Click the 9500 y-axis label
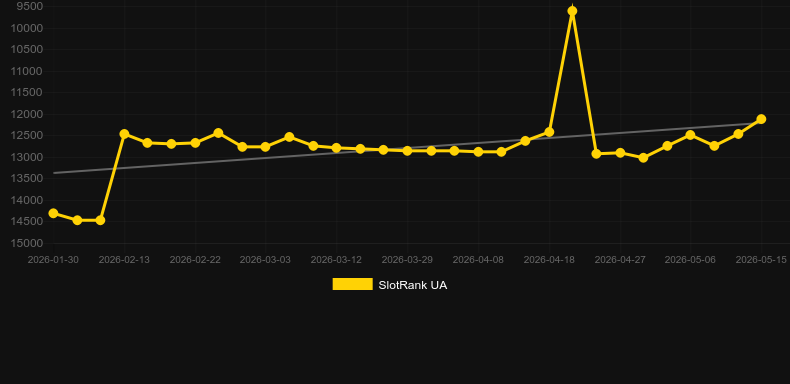Screen dimensions: 790x384 click(30, 7)
